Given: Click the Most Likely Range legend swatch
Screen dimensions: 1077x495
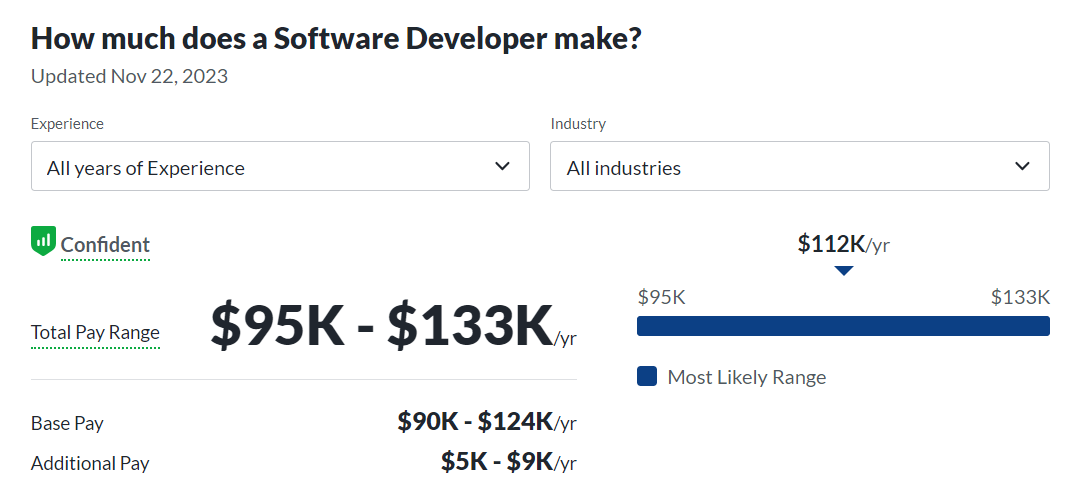Looking at the screenshot, I should [x=647, y=376].
